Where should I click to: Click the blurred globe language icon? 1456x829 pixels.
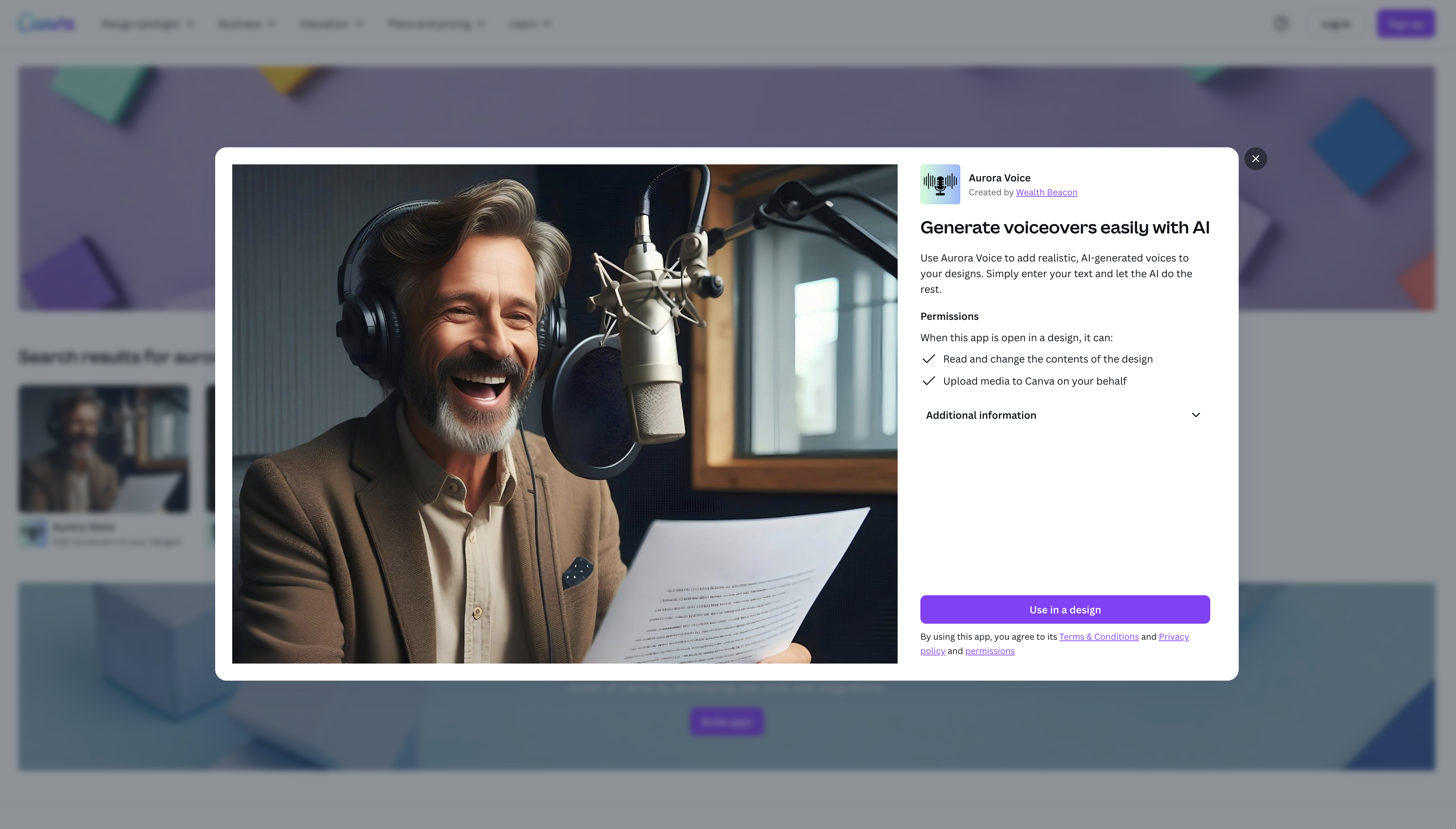[x=1281, y=23]
